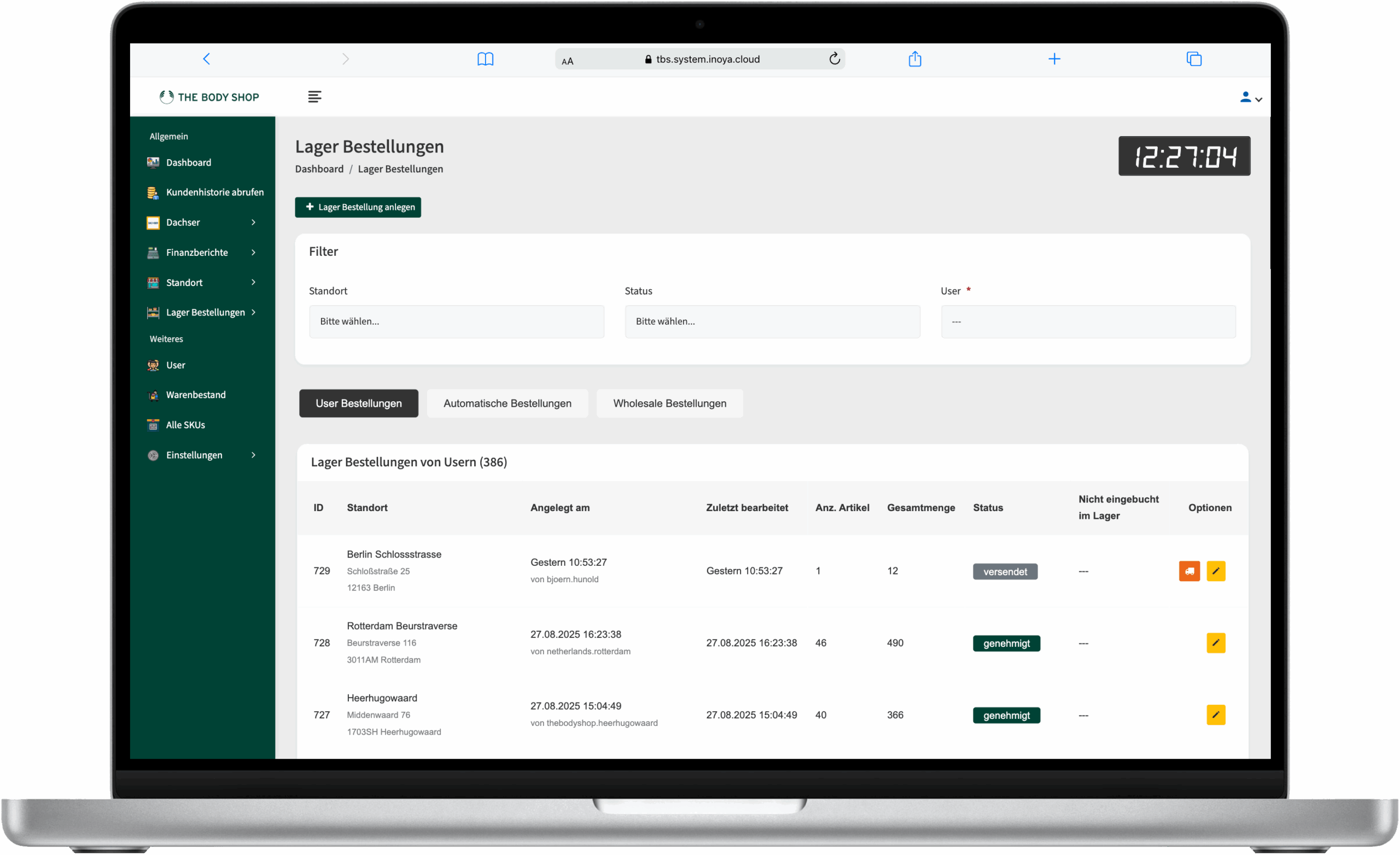The width and height of the screenshot is (1400, 855).
Task: Open the user profile menu icon
Action: [x=1250, y=97]
